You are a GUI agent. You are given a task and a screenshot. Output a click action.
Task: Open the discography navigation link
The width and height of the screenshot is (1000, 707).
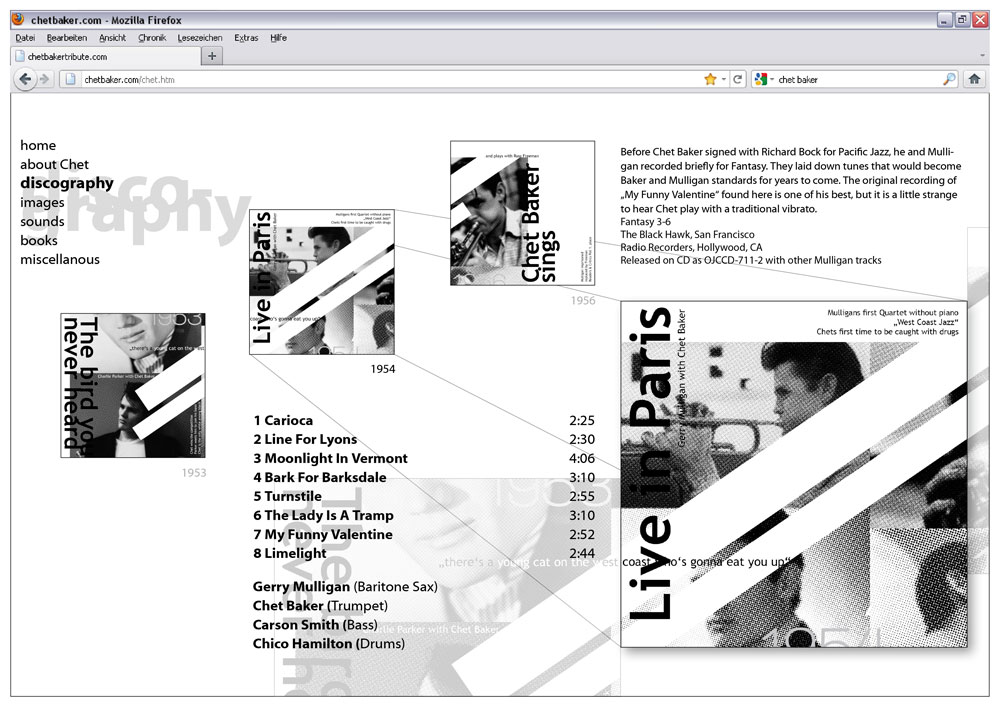click(x=67, y=183)
